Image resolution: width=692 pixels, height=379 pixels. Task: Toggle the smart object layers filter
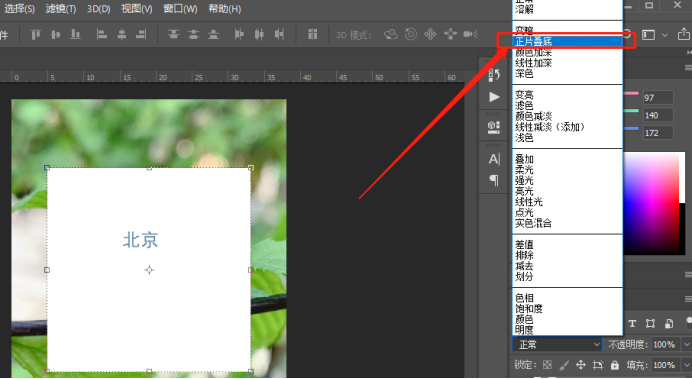[669, 324]
